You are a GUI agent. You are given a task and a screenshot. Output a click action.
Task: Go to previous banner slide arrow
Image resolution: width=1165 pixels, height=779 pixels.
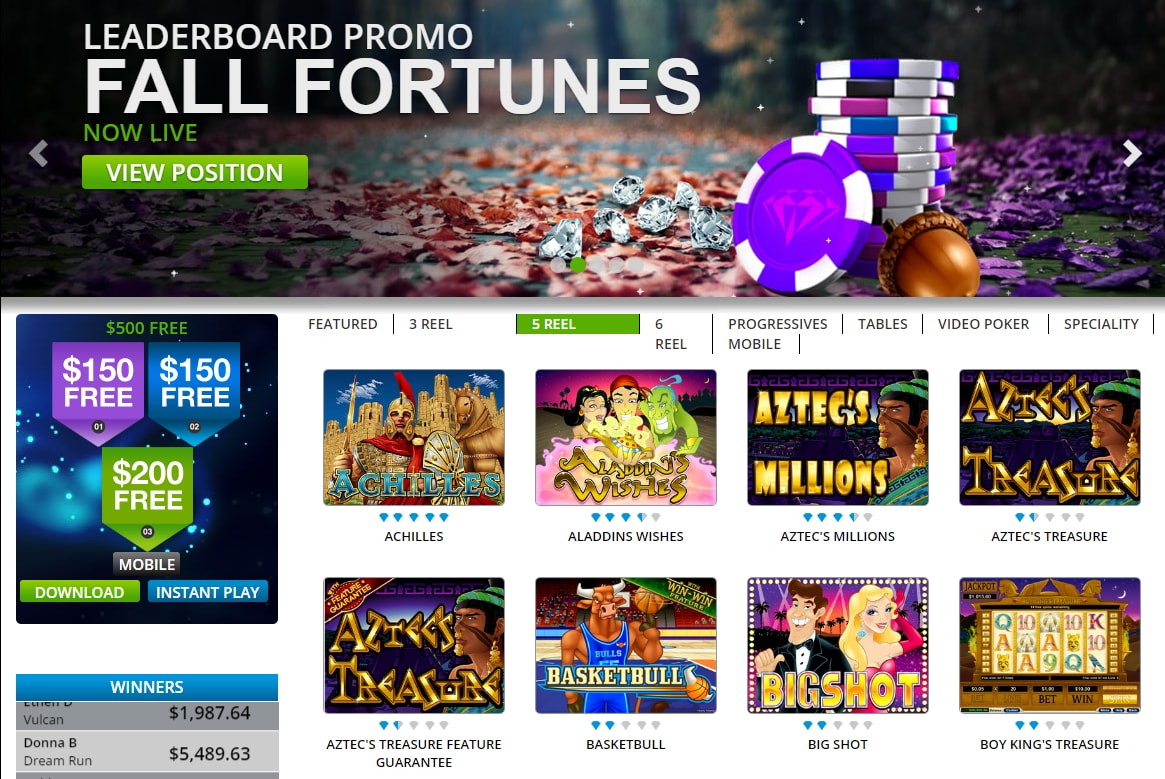tap(39, 153)
